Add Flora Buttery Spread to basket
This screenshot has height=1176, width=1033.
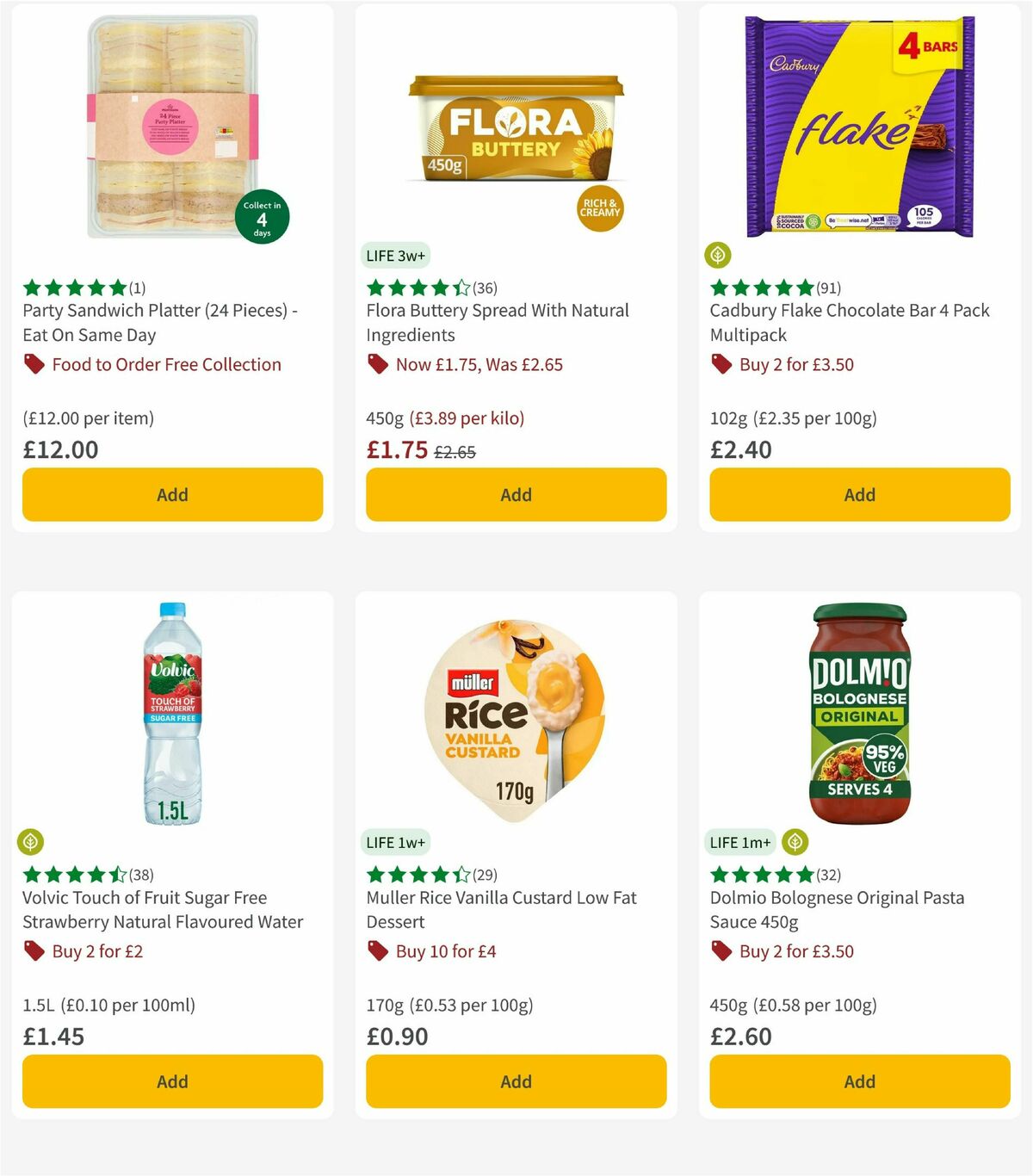point(516,495)
